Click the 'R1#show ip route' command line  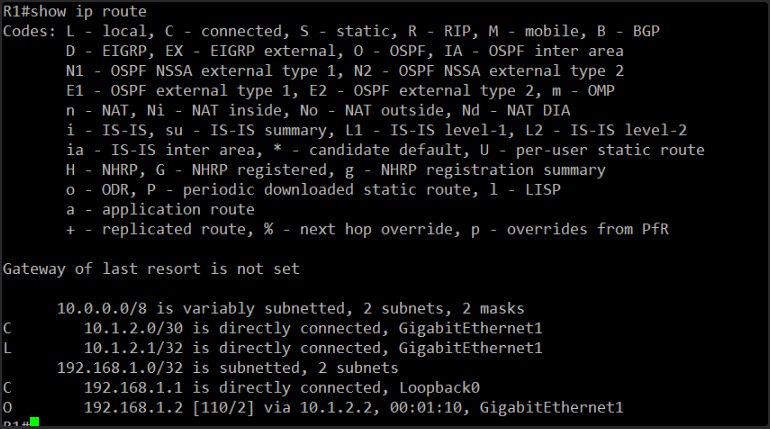[x=75, y=11]
